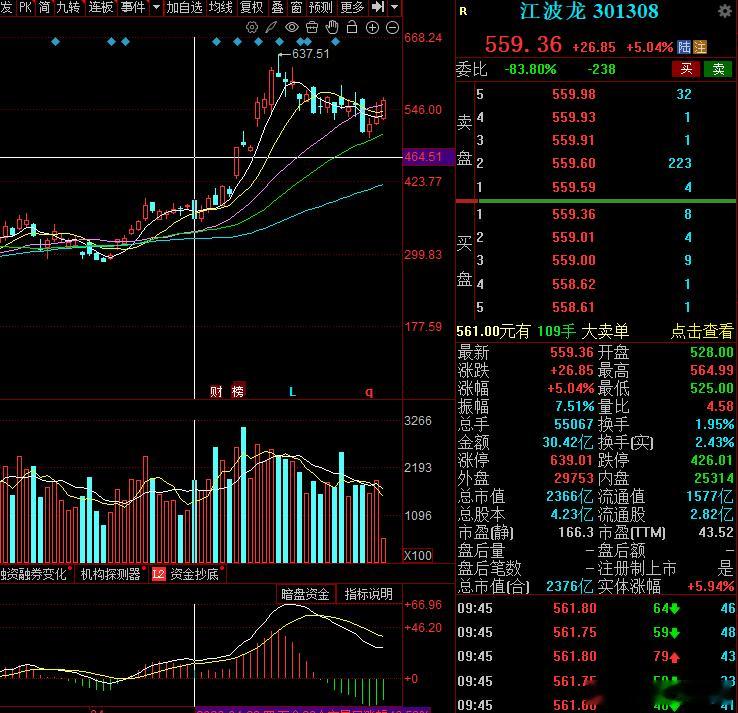Expand dropdown arrow at toolbar far right
This screenshot has width=738, height=713.
pyautogui.click(x=394, y=7)
